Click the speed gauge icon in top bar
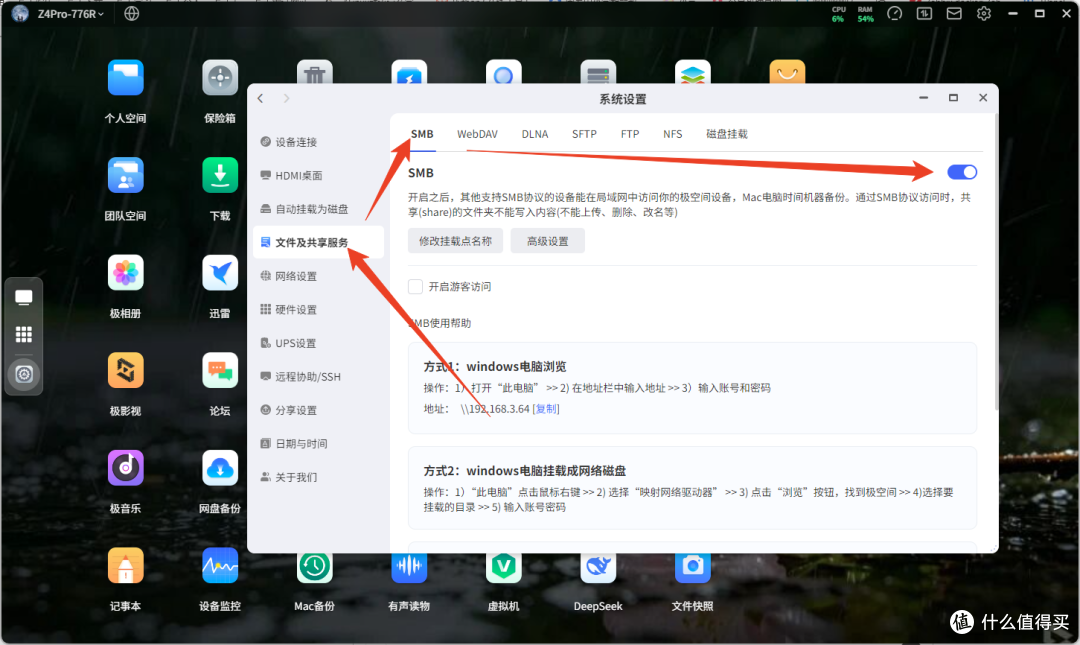This screenshot has width=1080, height=645. [x=895, y=14]
